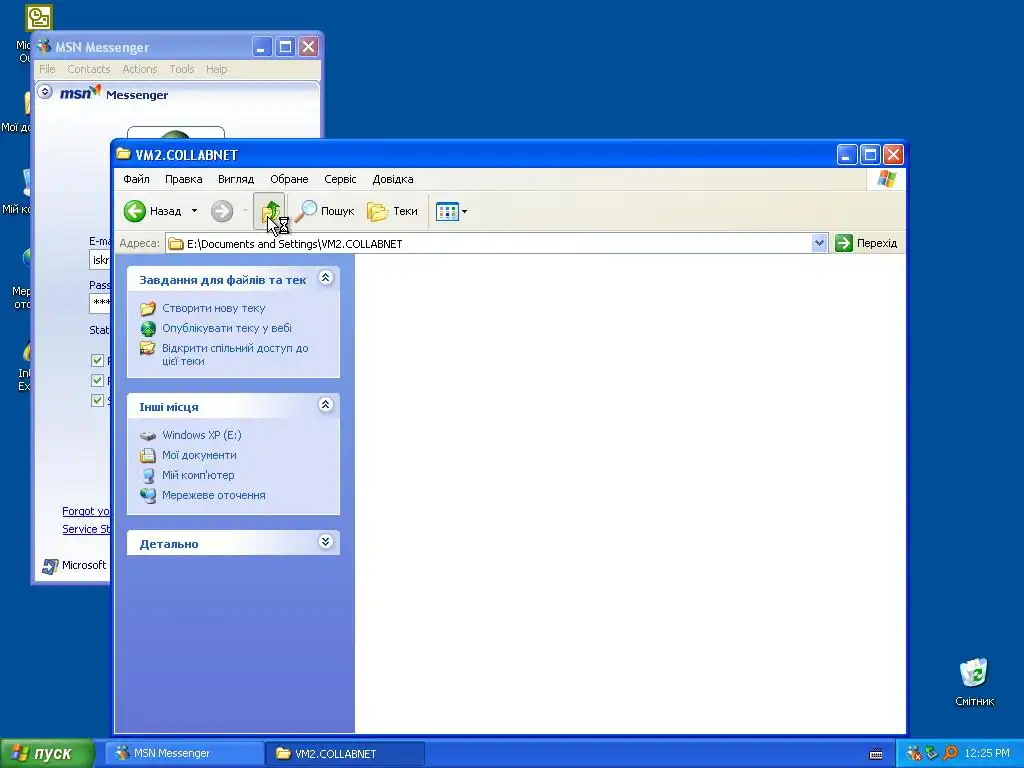Screen dimensions: 1024x768
Task: Open MSN Messenger Tools menu
Action: (x=182, y=69)
